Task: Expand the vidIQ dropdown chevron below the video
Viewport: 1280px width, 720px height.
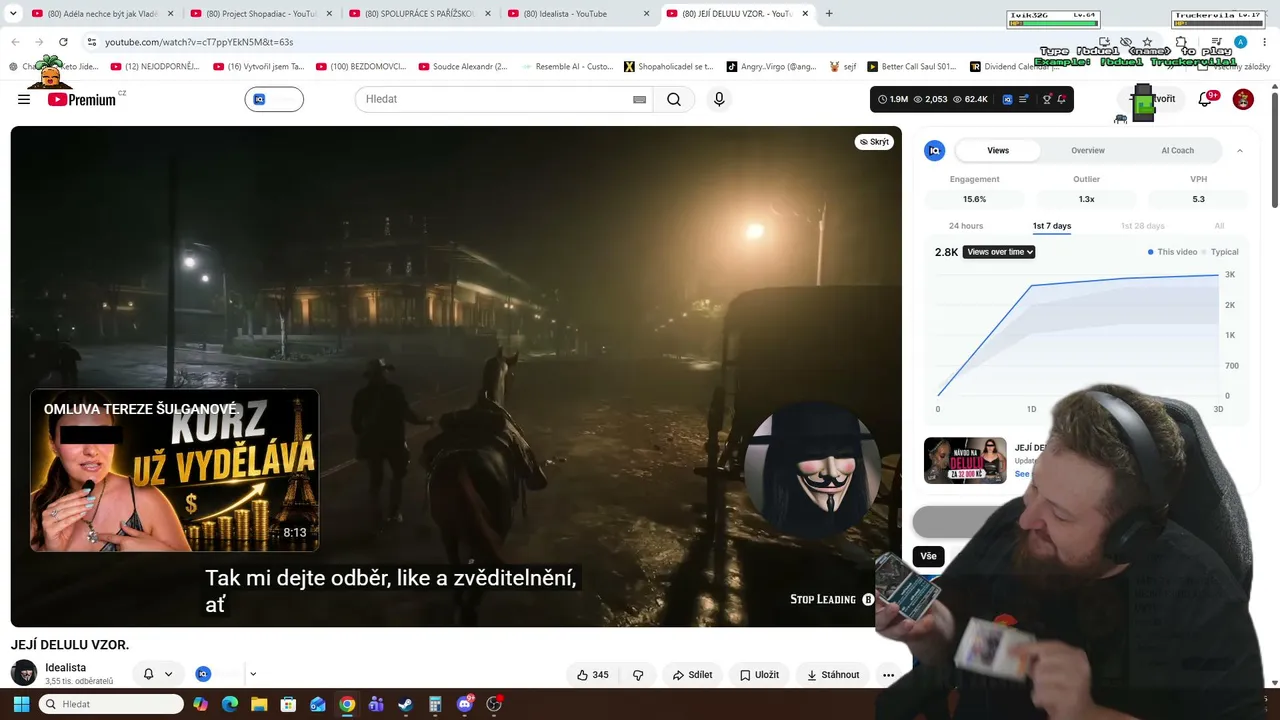Action: point(253,674)
